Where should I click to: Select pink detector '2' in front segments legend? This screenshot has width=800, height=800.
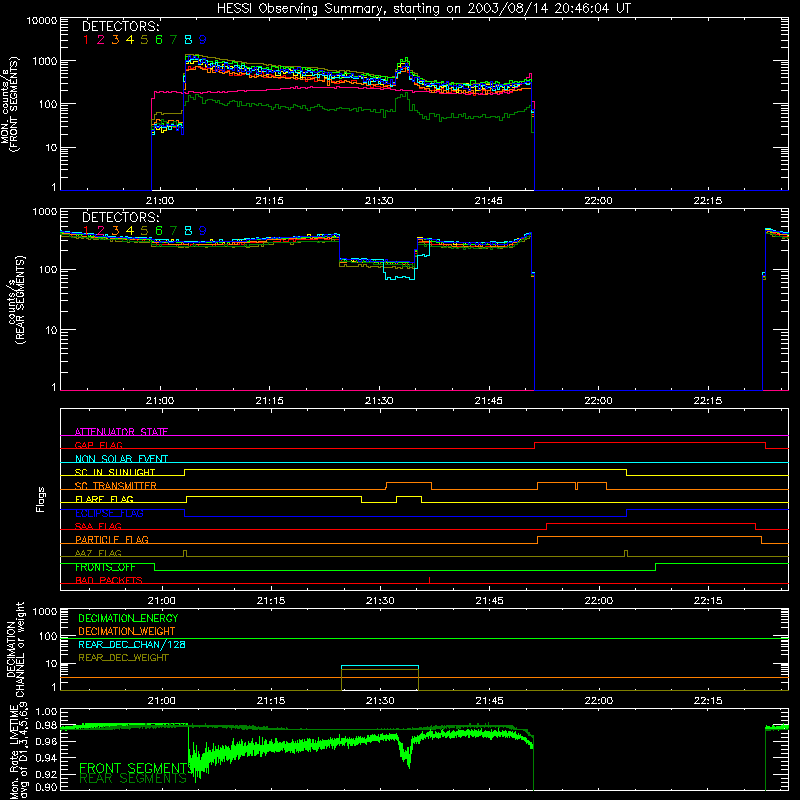coord(101,40)
